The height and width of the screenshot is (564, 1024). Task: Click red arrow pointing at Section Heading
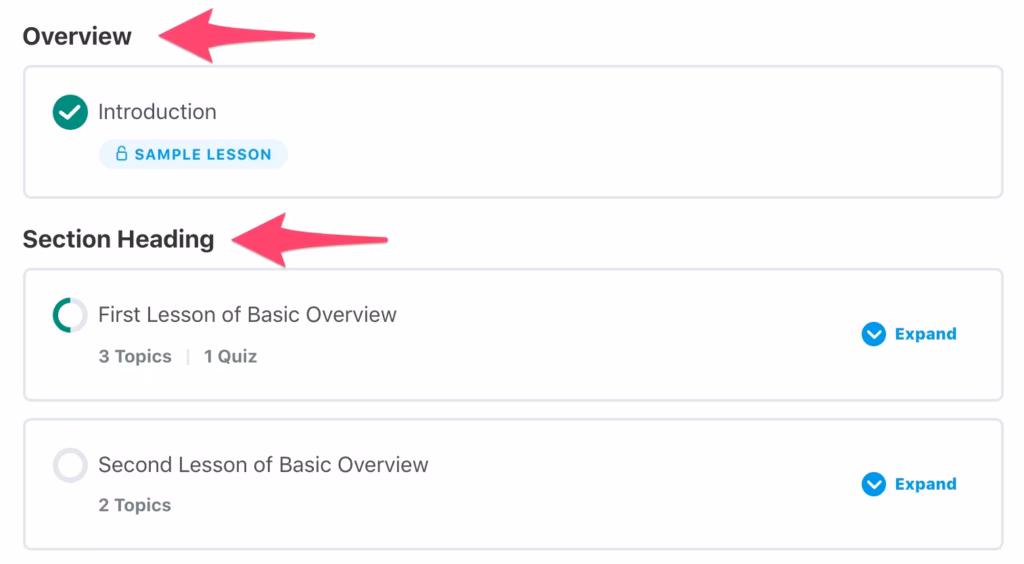[310, 240]
